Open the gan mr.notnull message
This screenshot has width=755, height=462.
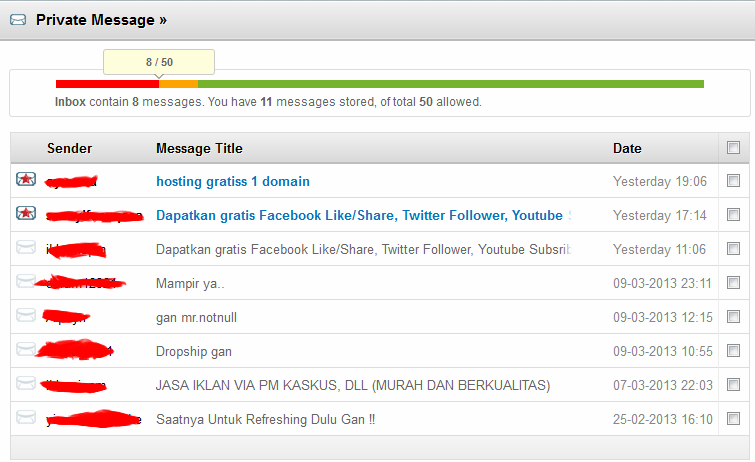[x=196, y=318]
